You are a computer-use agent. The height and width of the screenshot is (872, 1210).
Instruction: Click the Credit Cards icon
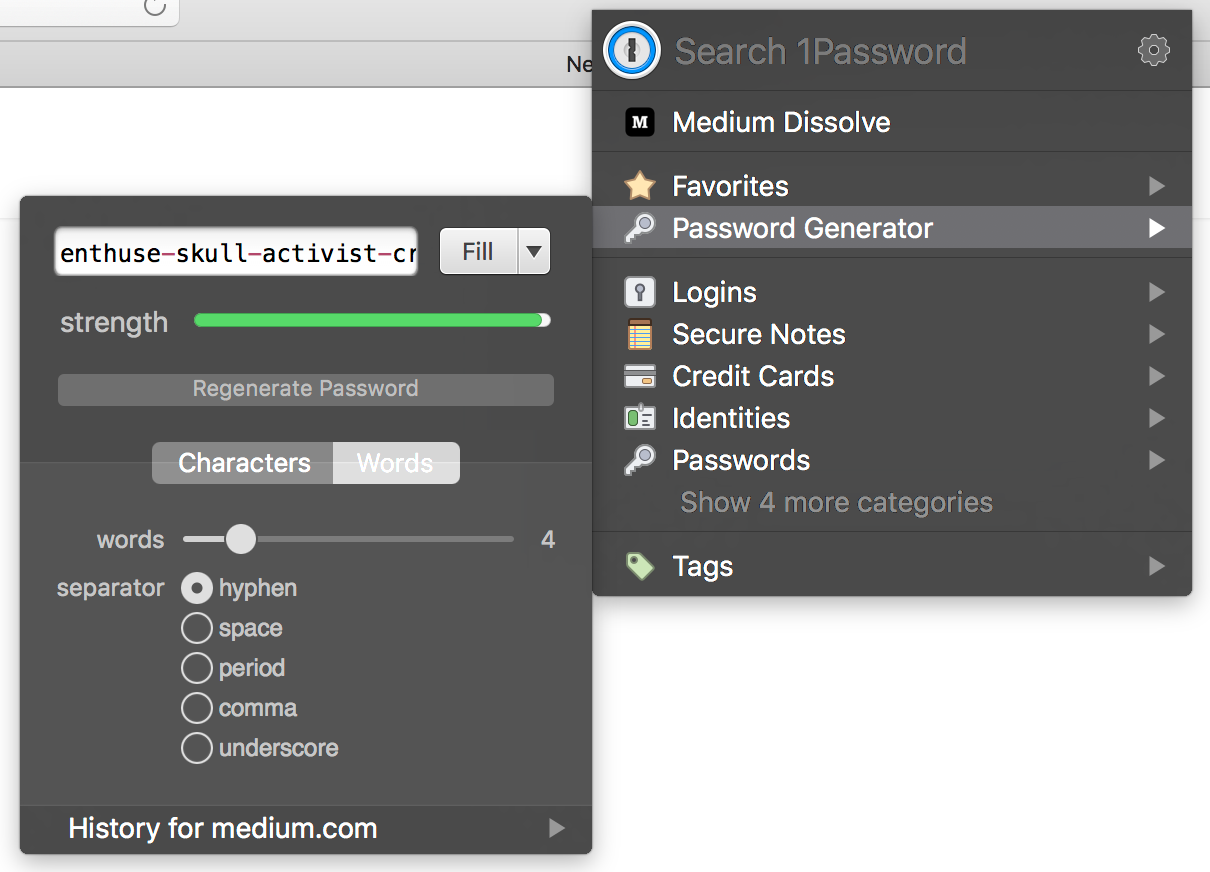pos(640,376)
